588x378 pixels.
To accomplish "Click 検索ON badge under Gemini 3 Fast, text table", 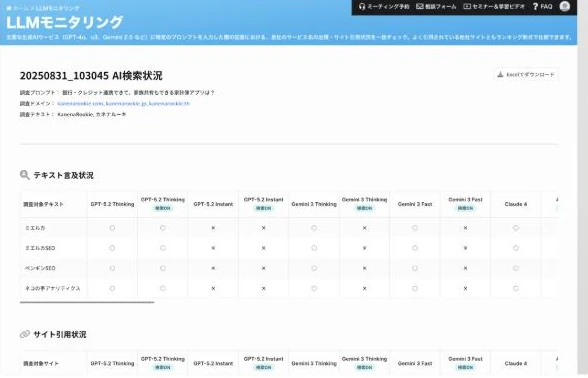I will click(465, 208).
